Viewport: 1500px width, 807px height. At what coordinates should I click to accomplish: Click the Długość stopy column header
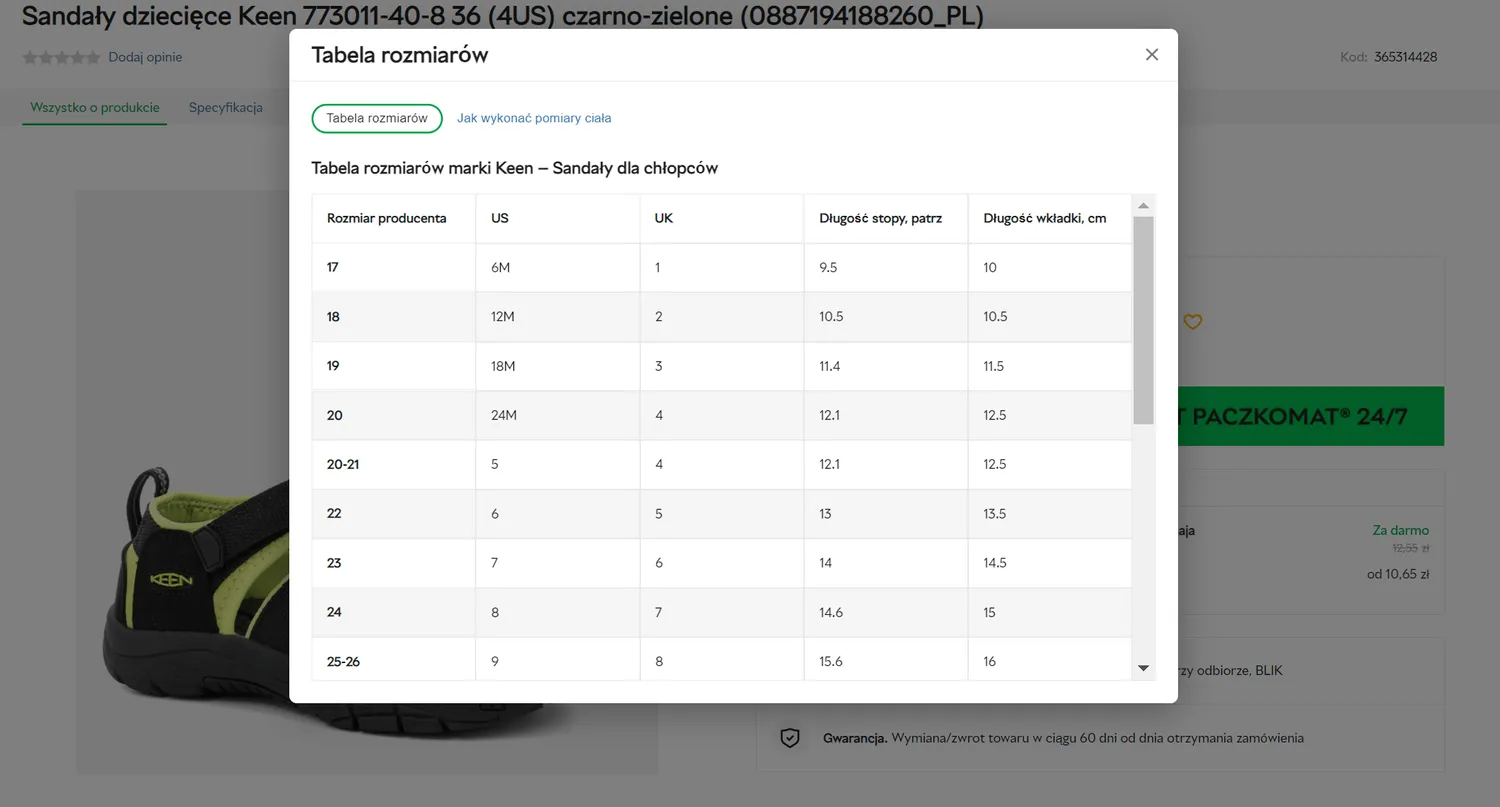(881, 218)
